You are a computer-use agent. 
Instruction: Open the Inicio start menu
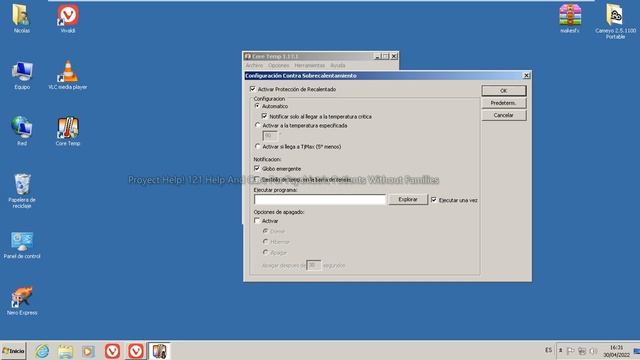pos(13,351)
